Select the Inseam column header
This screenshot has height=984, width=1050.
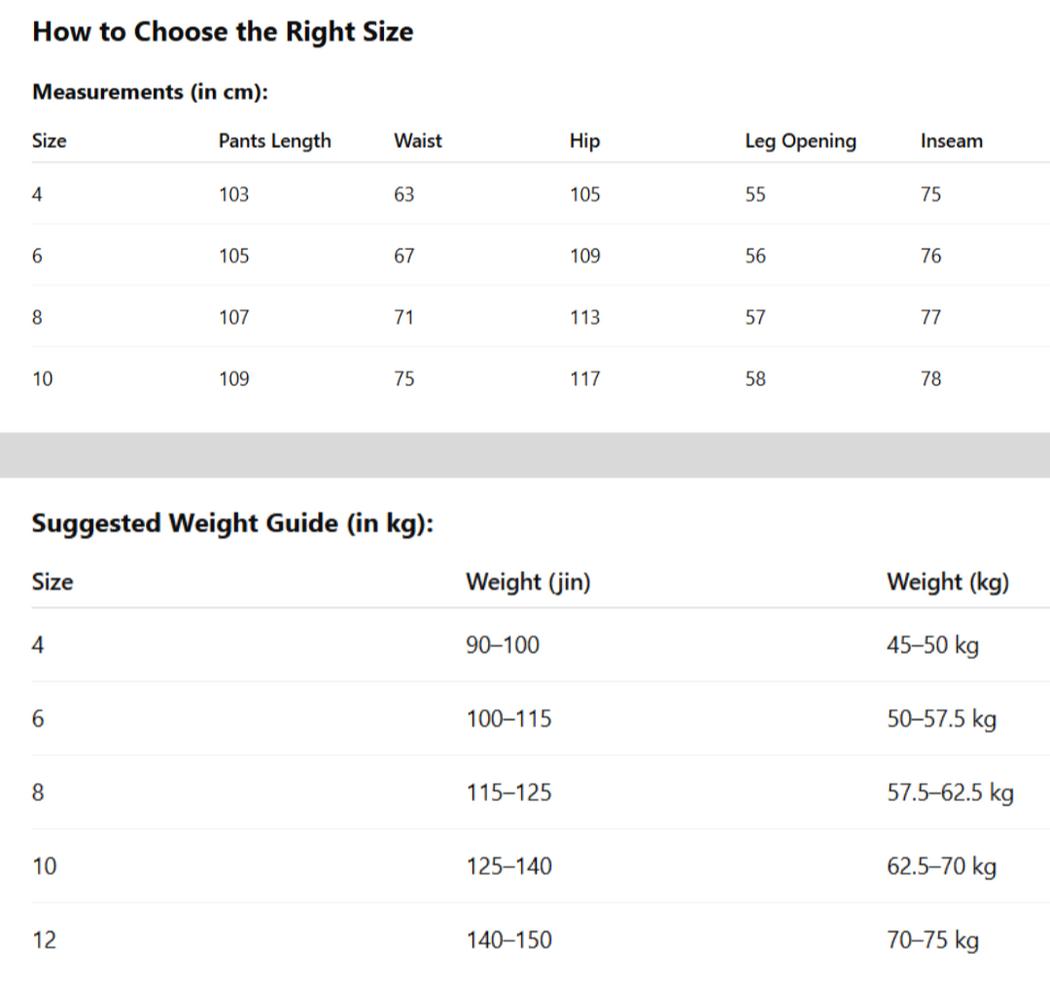pyautogui.click(x=951, y=141)
